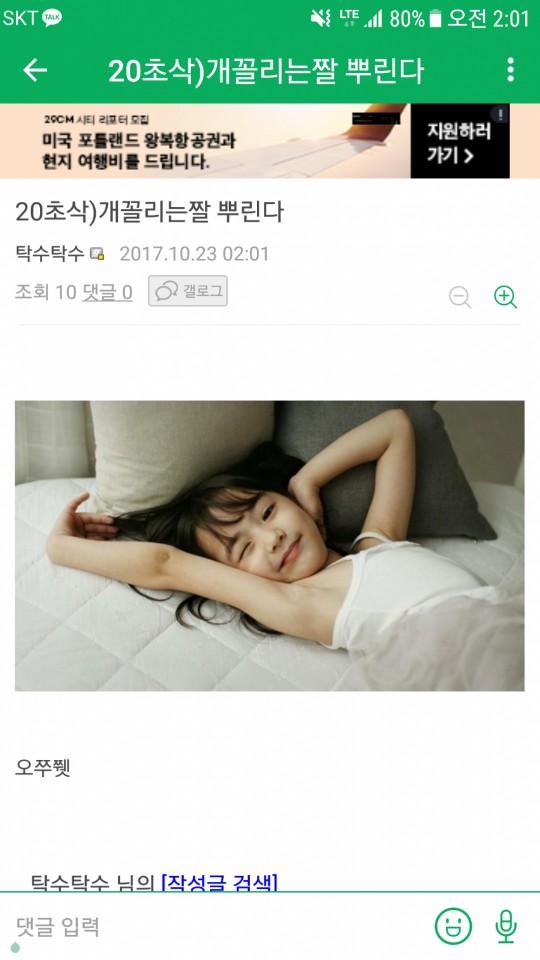Viewport: 540px width, 960px height.
Task: Zoom in text with plus magnifier
Action: [505, 296]
